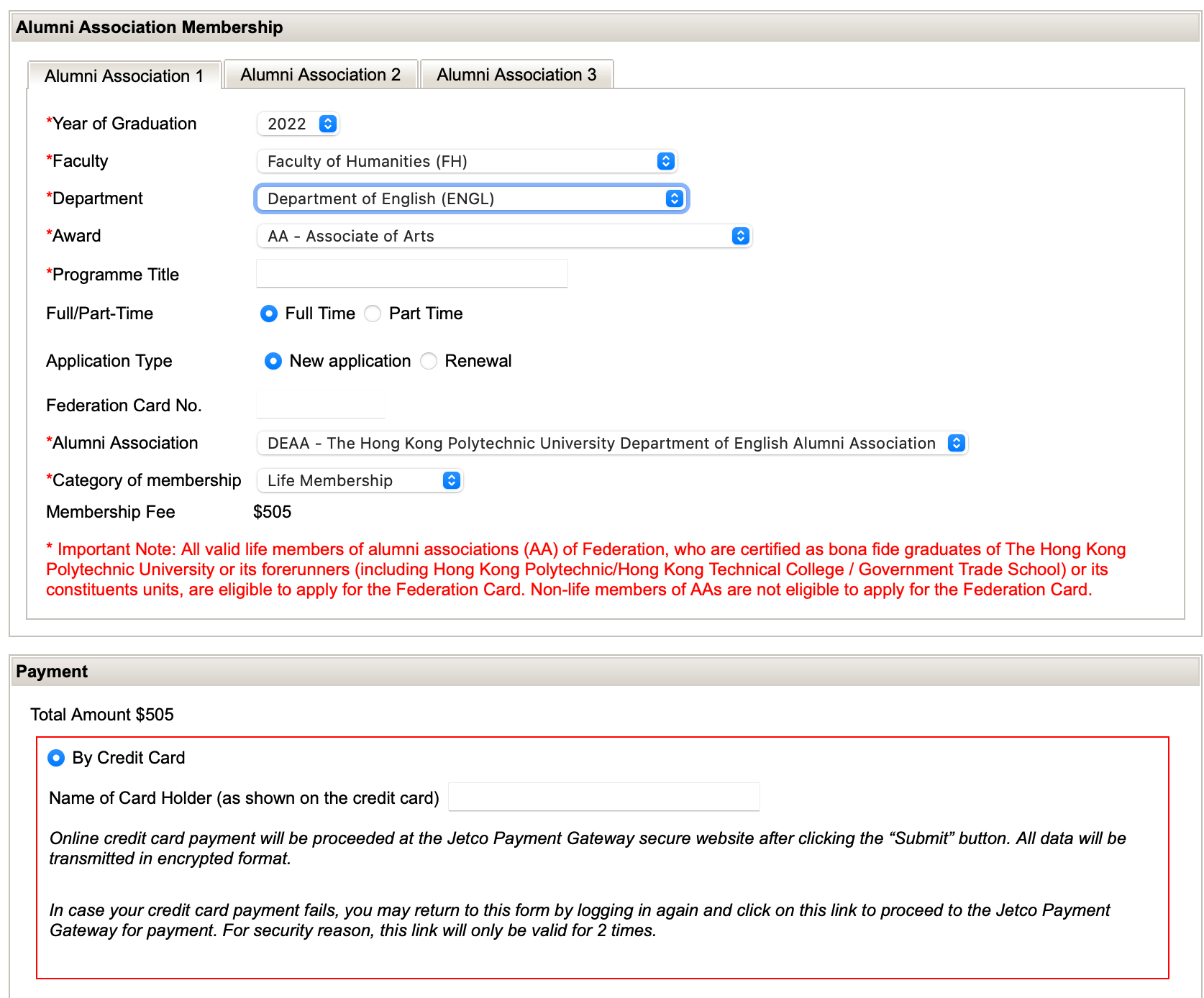
Task: Open the Faculty of Humanities dropdown
Action: point(467,161)
